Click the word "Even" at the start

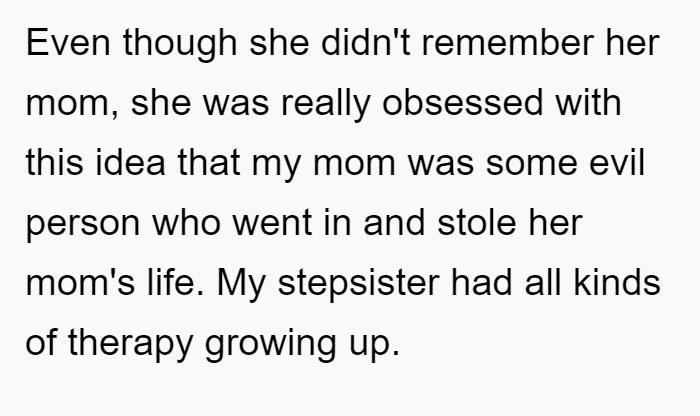[68, 42]
